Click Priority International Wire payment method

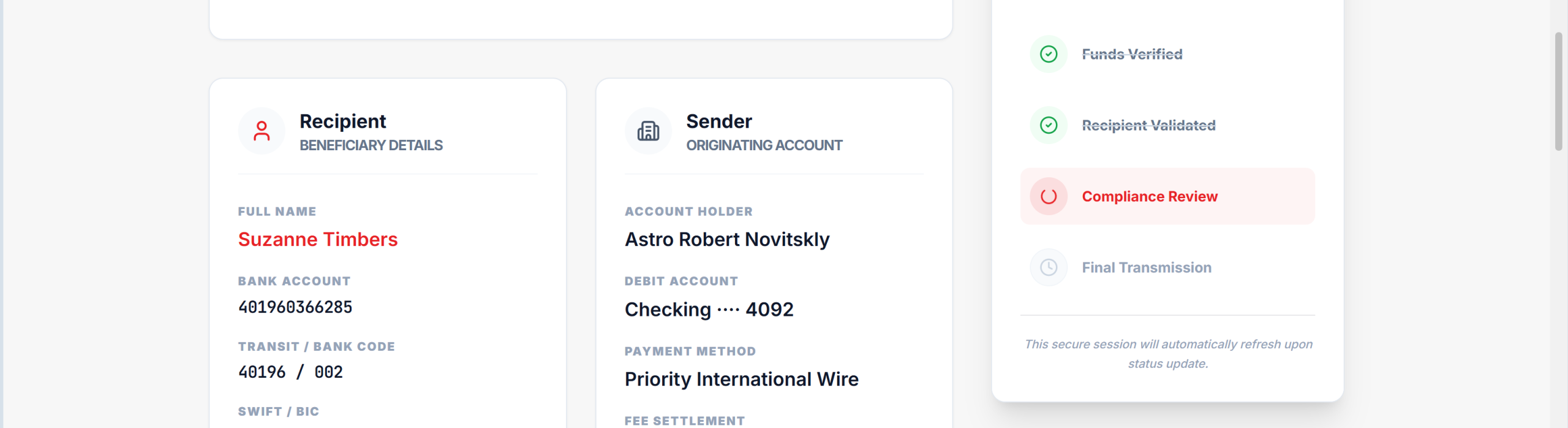tap(741, 380)
